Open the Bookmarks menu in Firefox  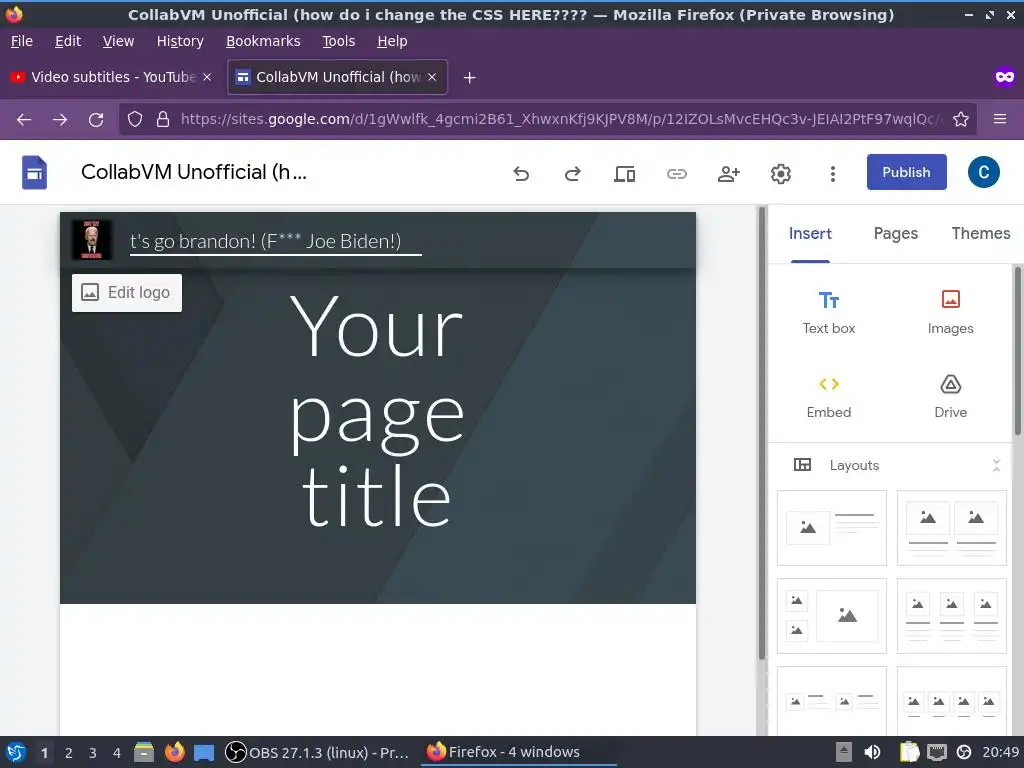(x=263, y=41)
